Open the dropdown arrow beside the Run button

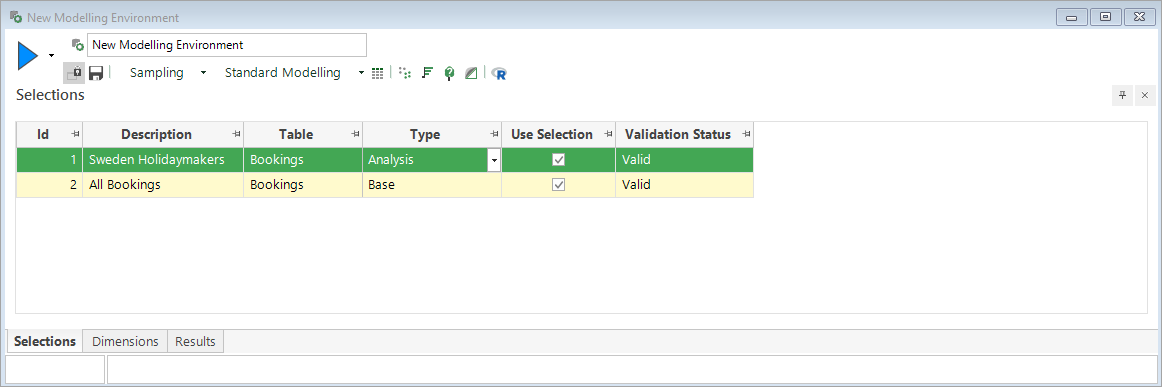click(51, 56)
